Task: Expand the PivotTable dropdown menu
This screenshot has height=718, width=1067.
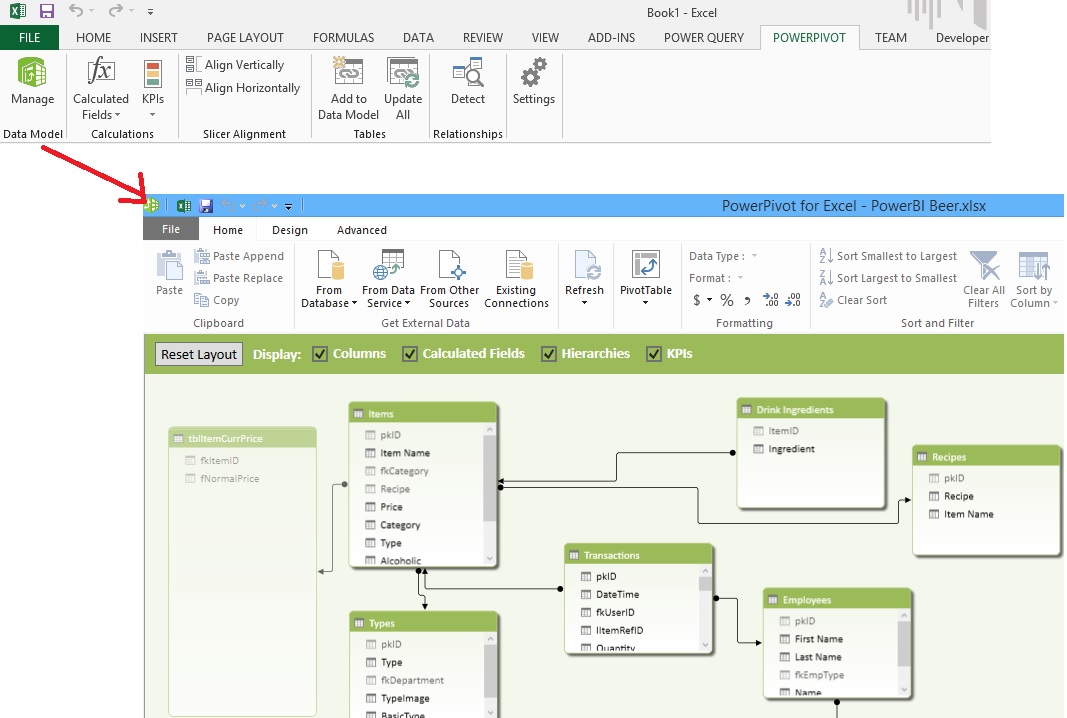Action: (x=646, y=303)
